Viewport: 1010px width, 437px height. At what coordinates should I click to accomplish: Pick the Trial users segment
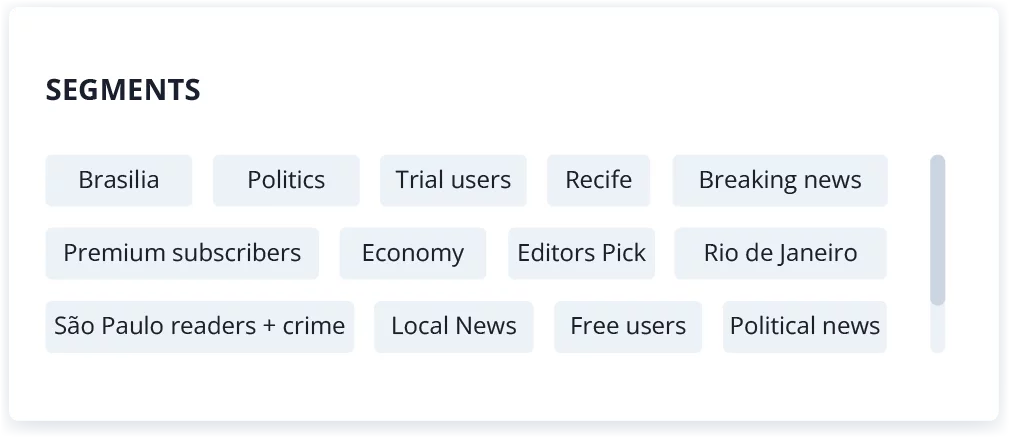(x=453, y=180)
